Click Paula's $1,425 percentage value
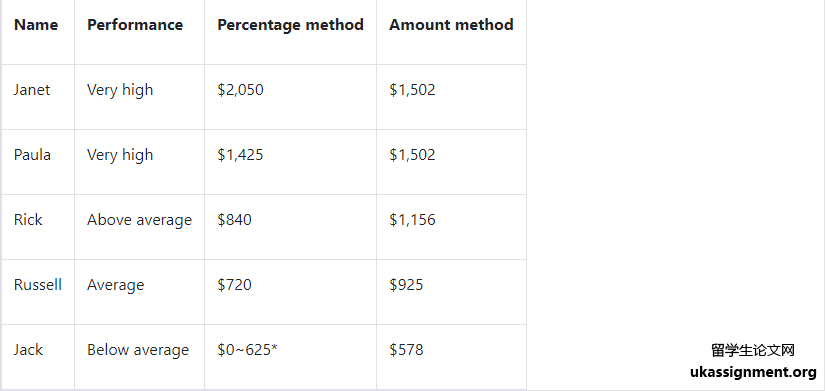This screenshot has height=391, width=826. (240, 154)
